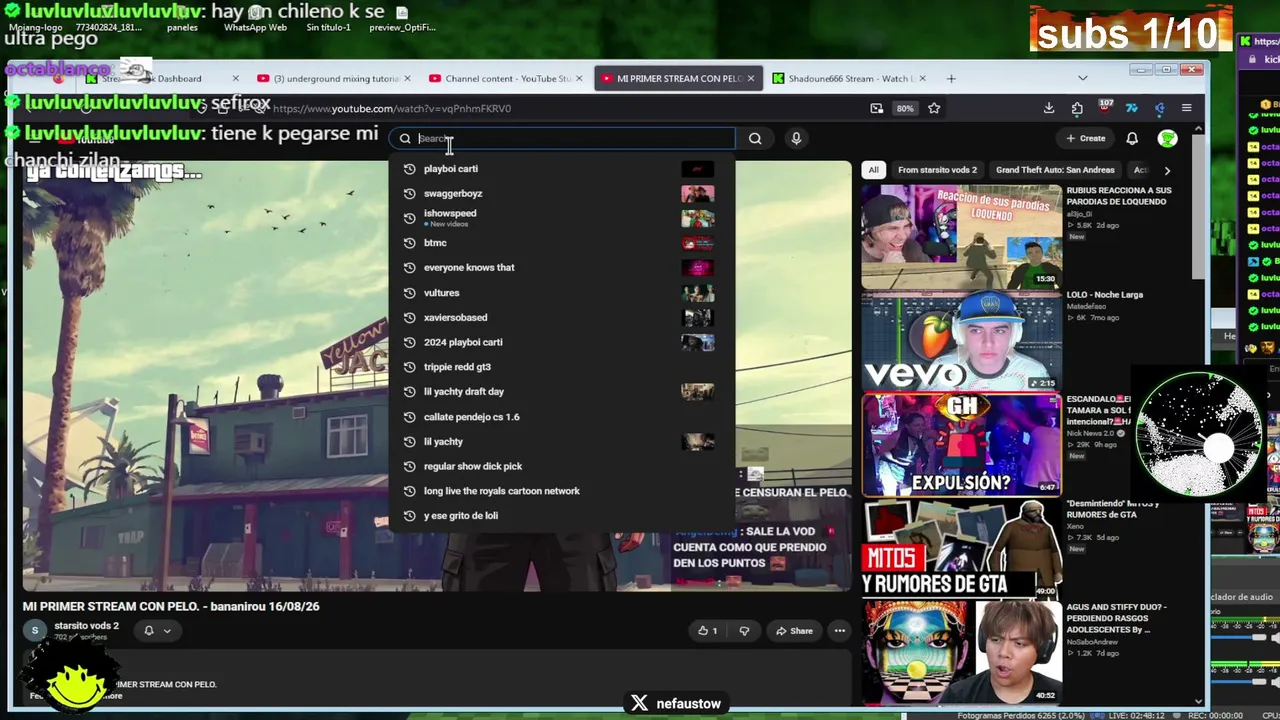Open Agus and Stiffy Duo video thumbnail
The height and width of the screenshot is (720, 1280).
[961, 651]
